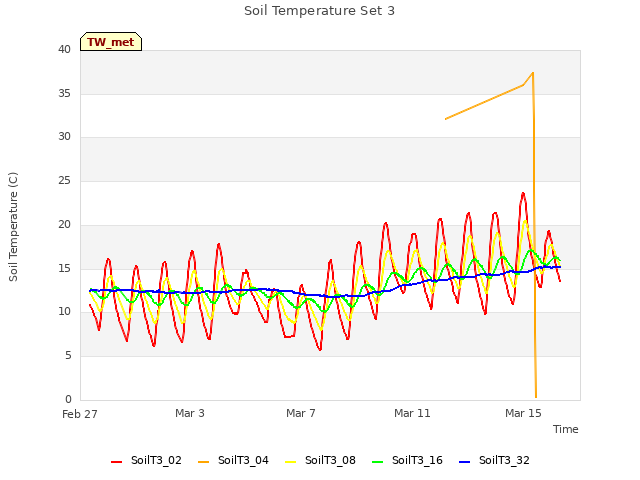Screen dimensions: 640x480
Task: Click the red SoilT3_02 highest peak near Mar 15
Action: pos(523,193)
